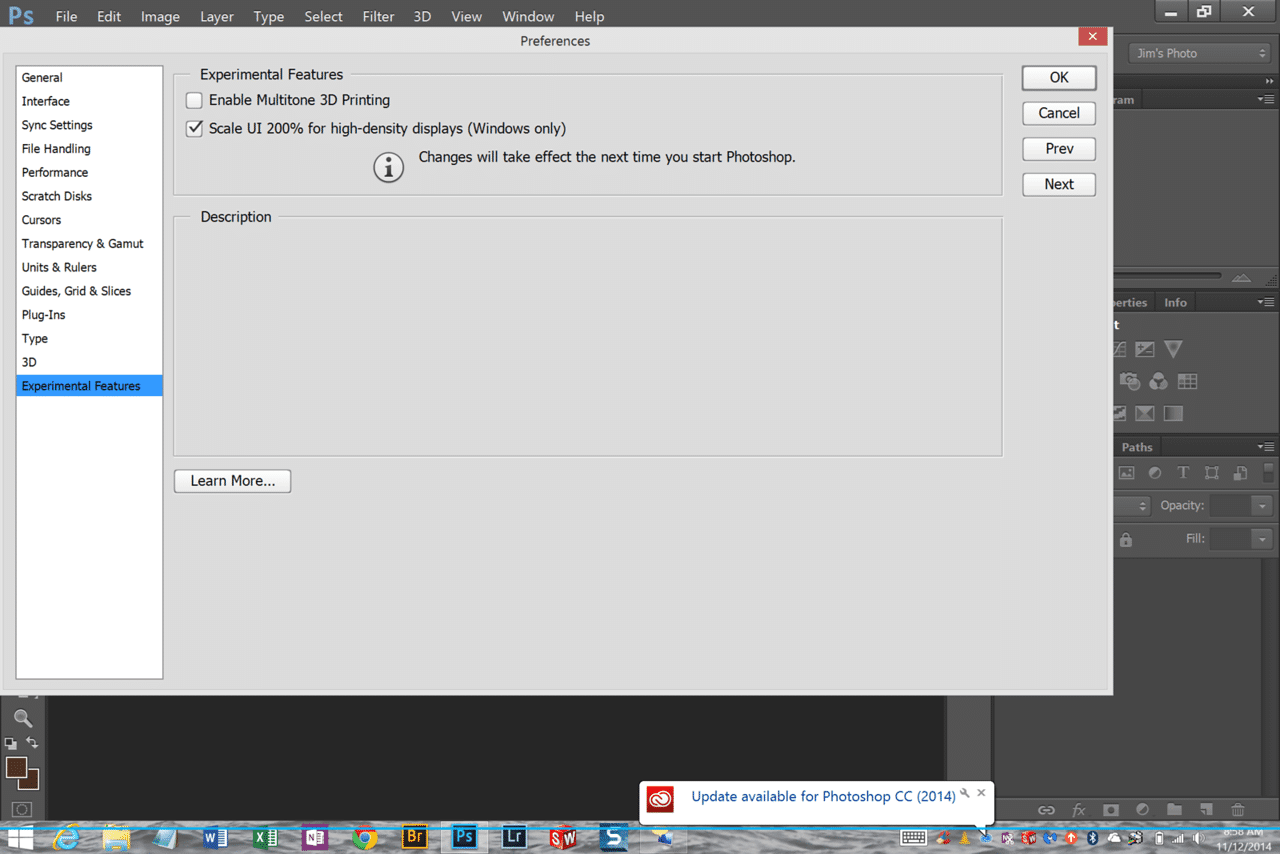
Task: Click the Next button
Action: pos(1059,184)
